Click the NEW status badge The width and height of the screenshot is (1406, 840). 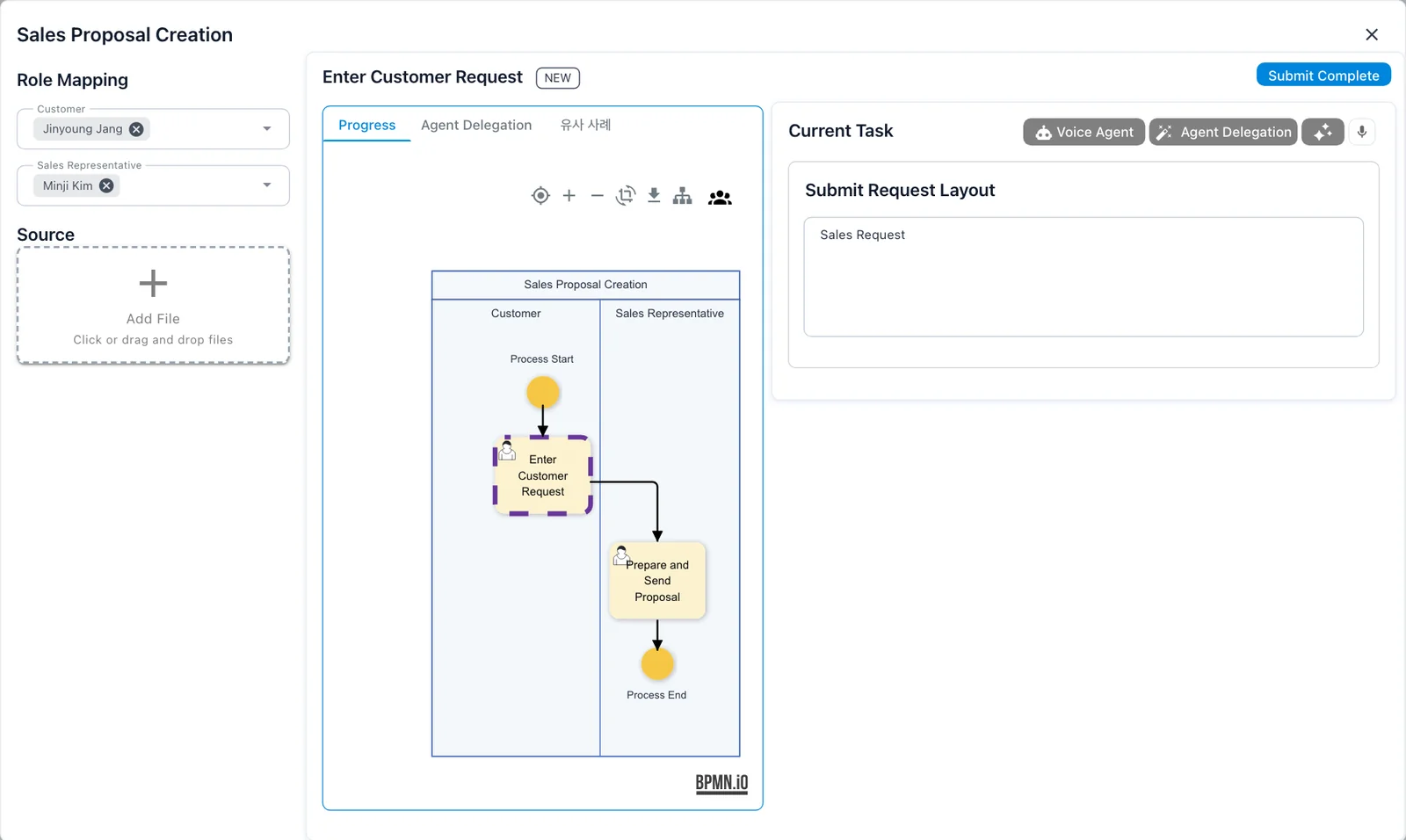558,78
